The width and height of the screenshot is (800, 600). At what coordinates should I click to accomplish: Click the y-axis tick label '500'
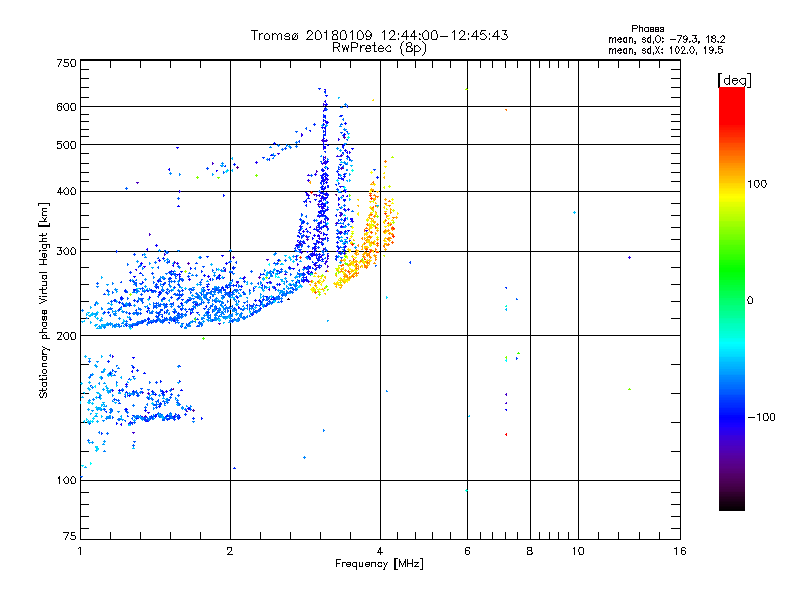point(66,145)
